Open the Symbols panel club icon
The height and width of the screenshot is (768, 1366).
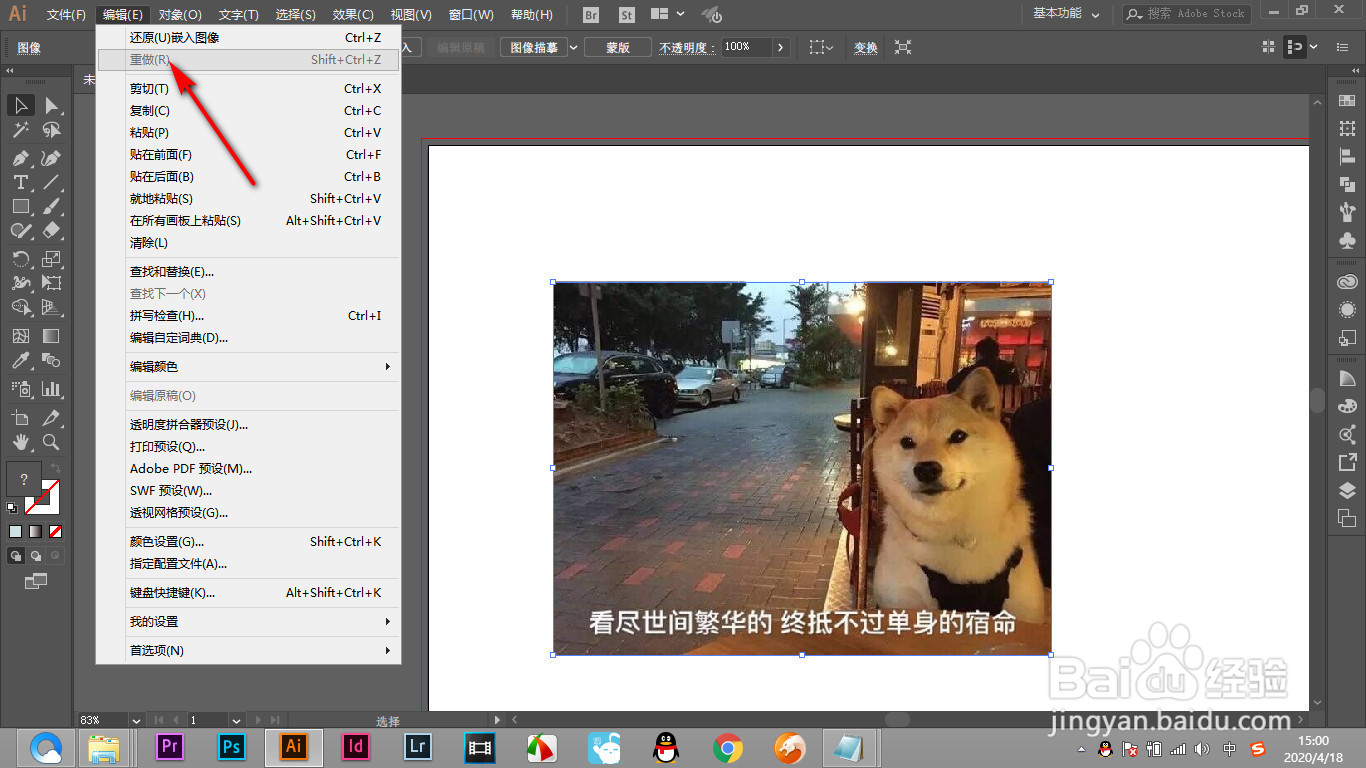[x=1347, y=240]
